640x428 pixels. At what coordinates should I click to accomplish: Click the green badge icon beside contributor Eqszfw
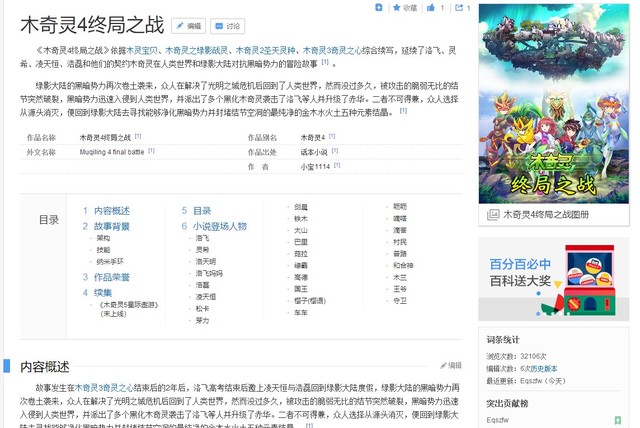619,420
